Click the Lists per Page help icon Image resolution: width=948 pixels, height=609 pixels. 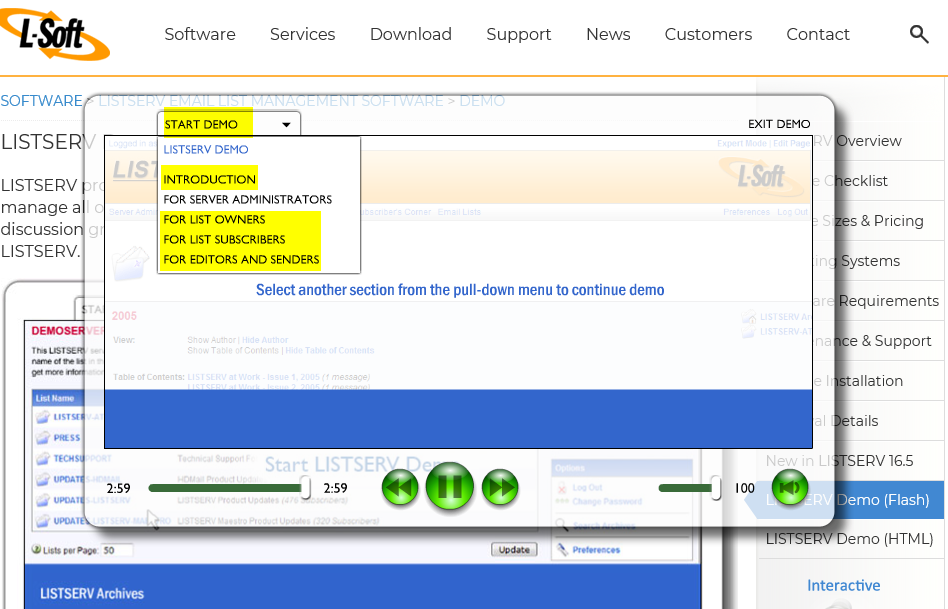pyautogui.click(x=36, y=550)
